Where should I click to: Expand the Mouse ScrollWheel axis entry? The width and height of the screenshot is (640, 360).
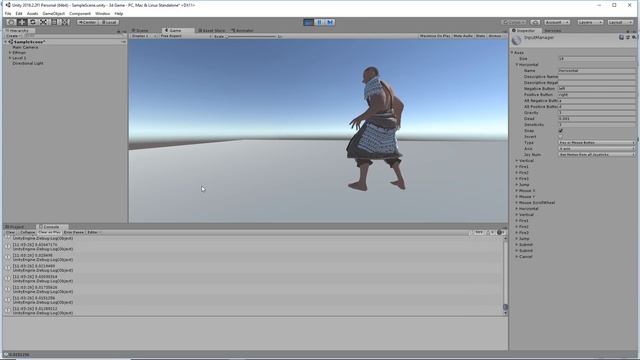tap(517, 202)
